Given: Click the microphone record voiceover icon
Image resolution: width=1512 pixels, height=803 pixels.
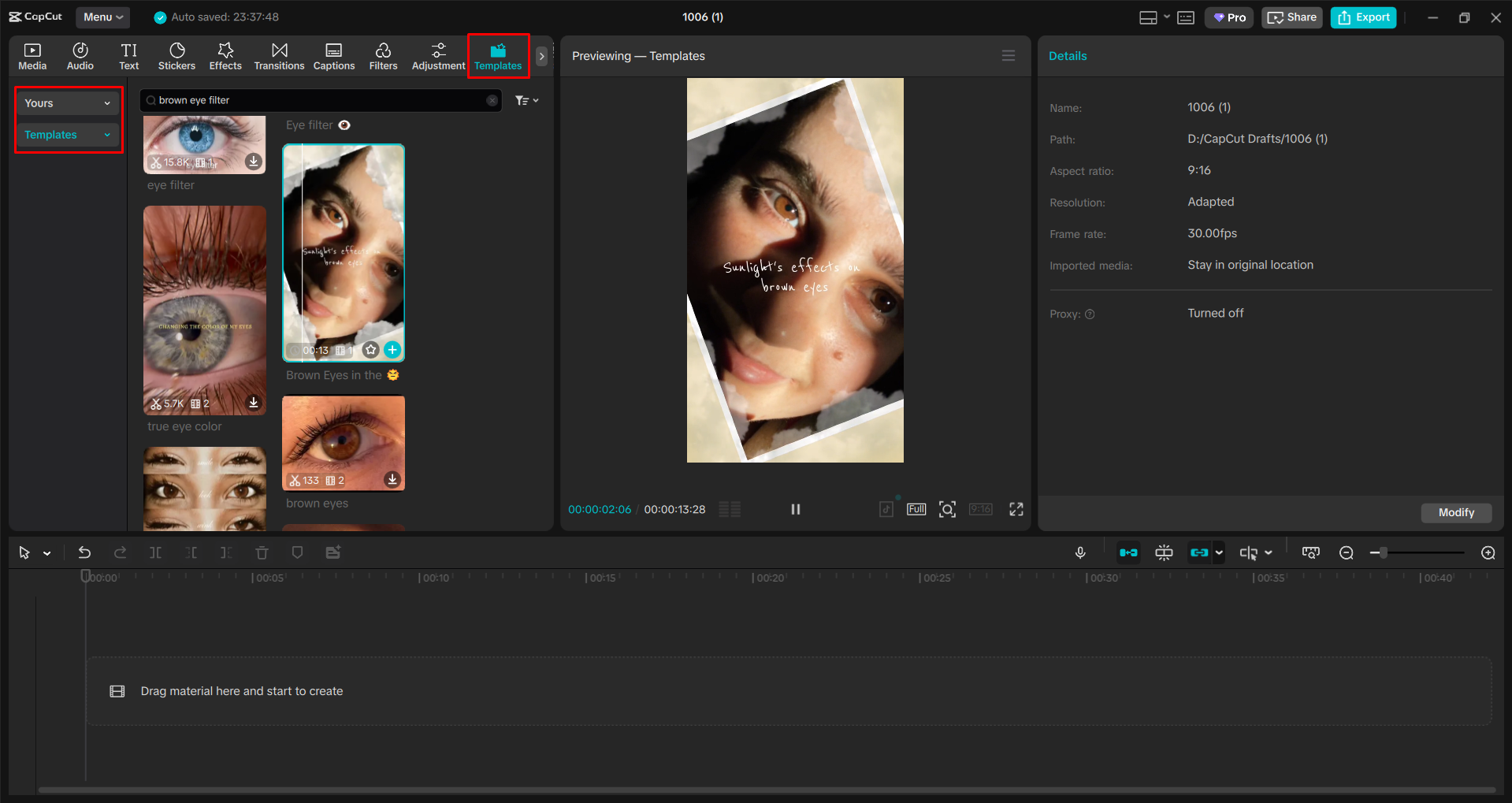Looking at the screenshot, I should pos(1080,553).
